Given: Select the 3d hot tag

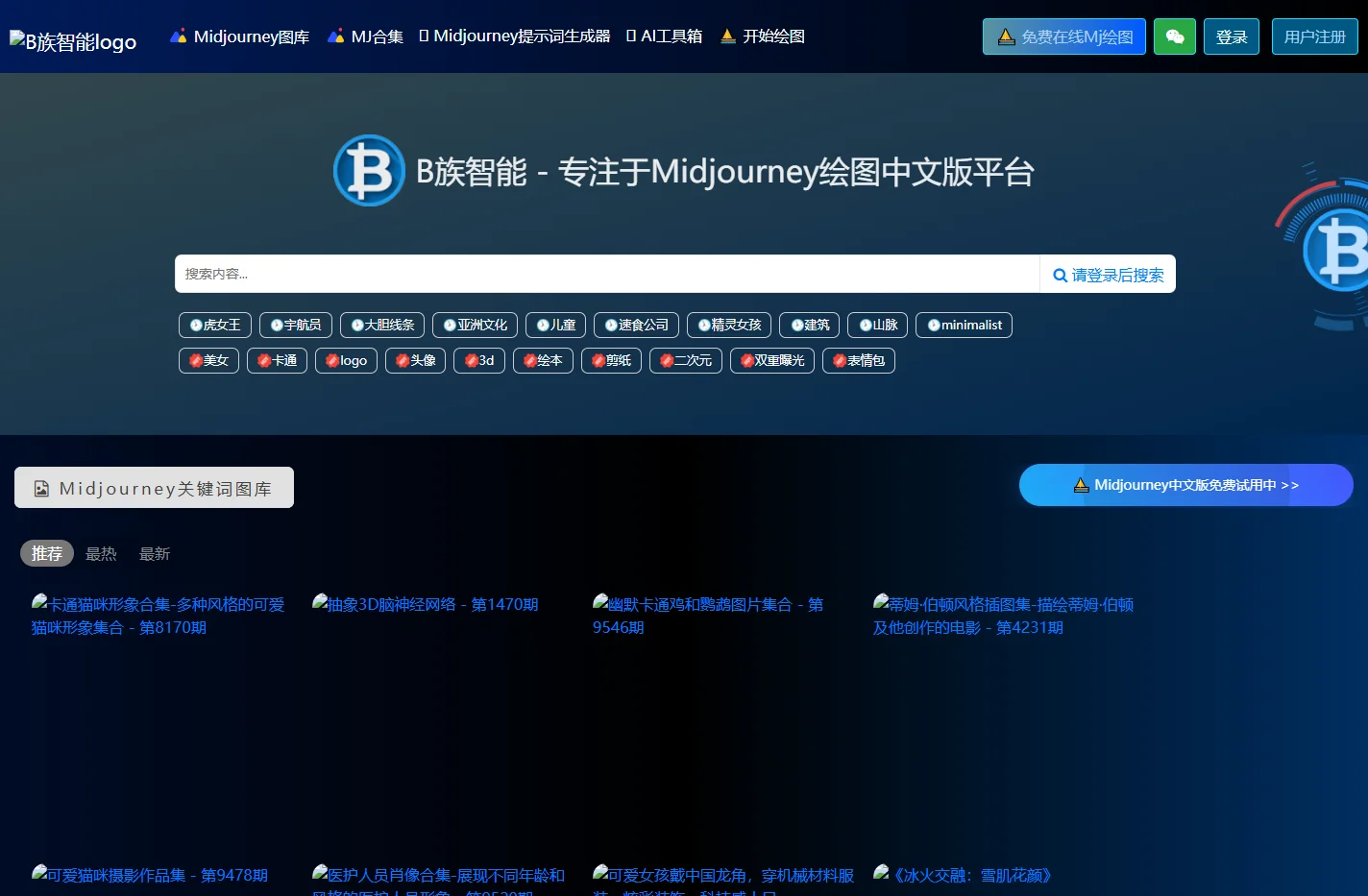Looking at the screenshot, I should coord(479,360).
